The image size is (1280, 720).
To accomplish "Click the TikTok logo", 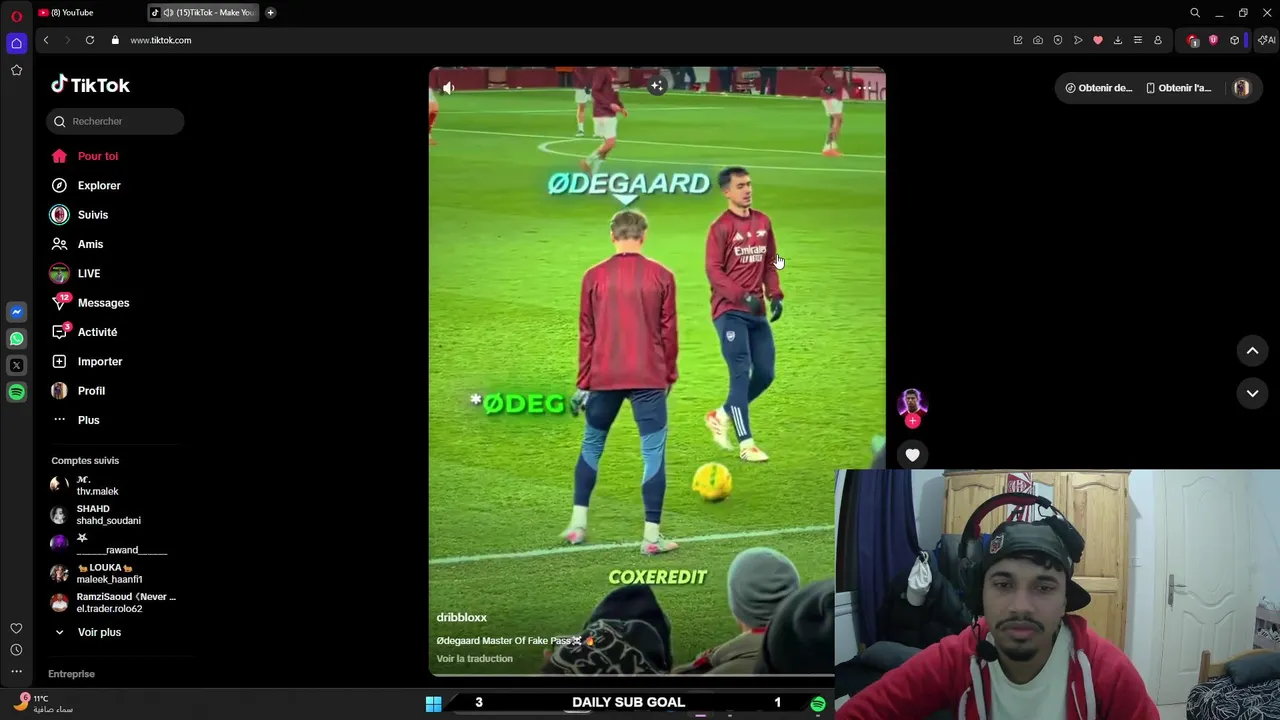I will tap(91, 85).
